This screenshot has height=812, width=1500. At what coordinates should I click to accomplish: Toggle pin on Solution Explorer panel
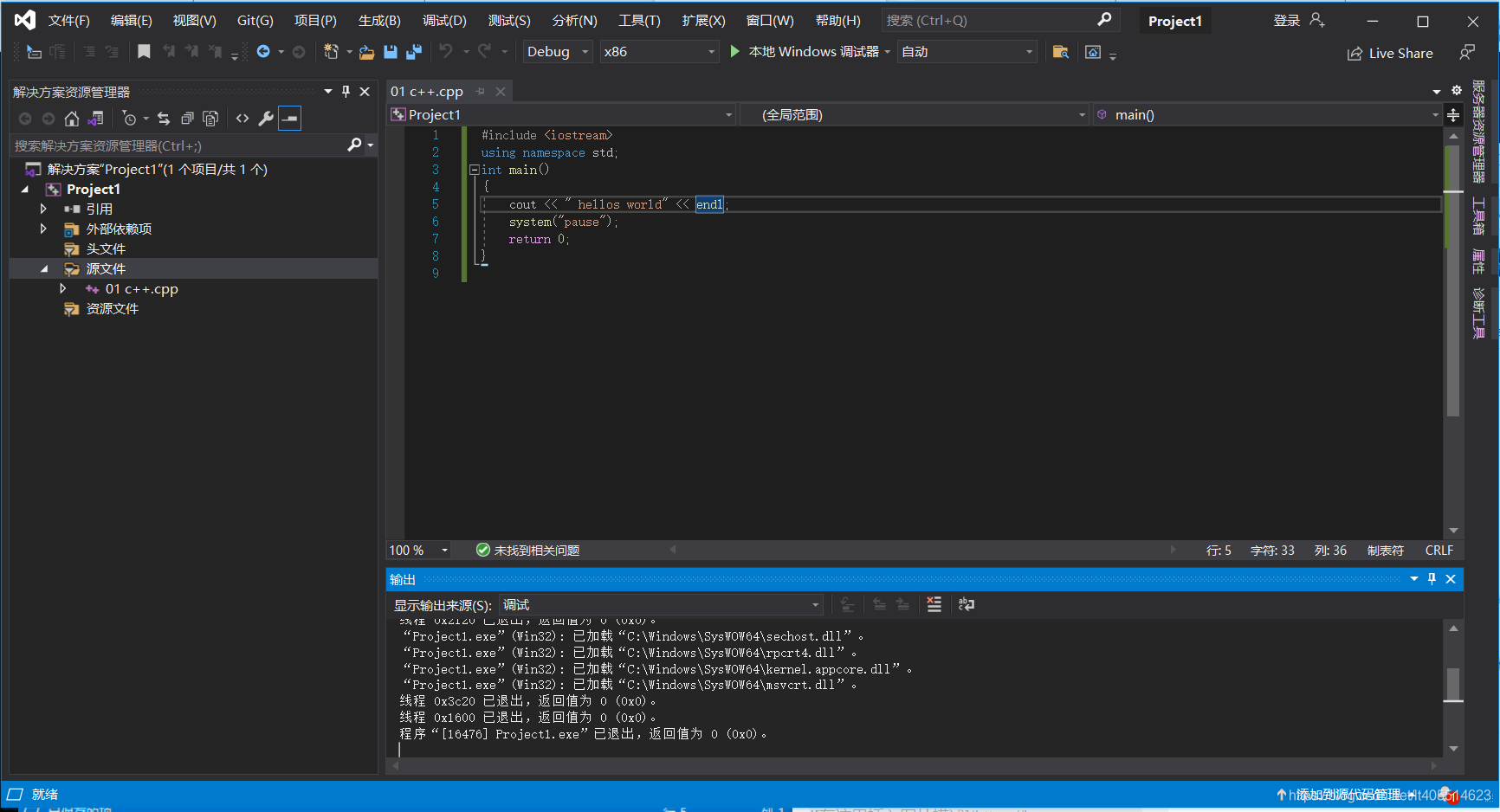tap(346, 91)
